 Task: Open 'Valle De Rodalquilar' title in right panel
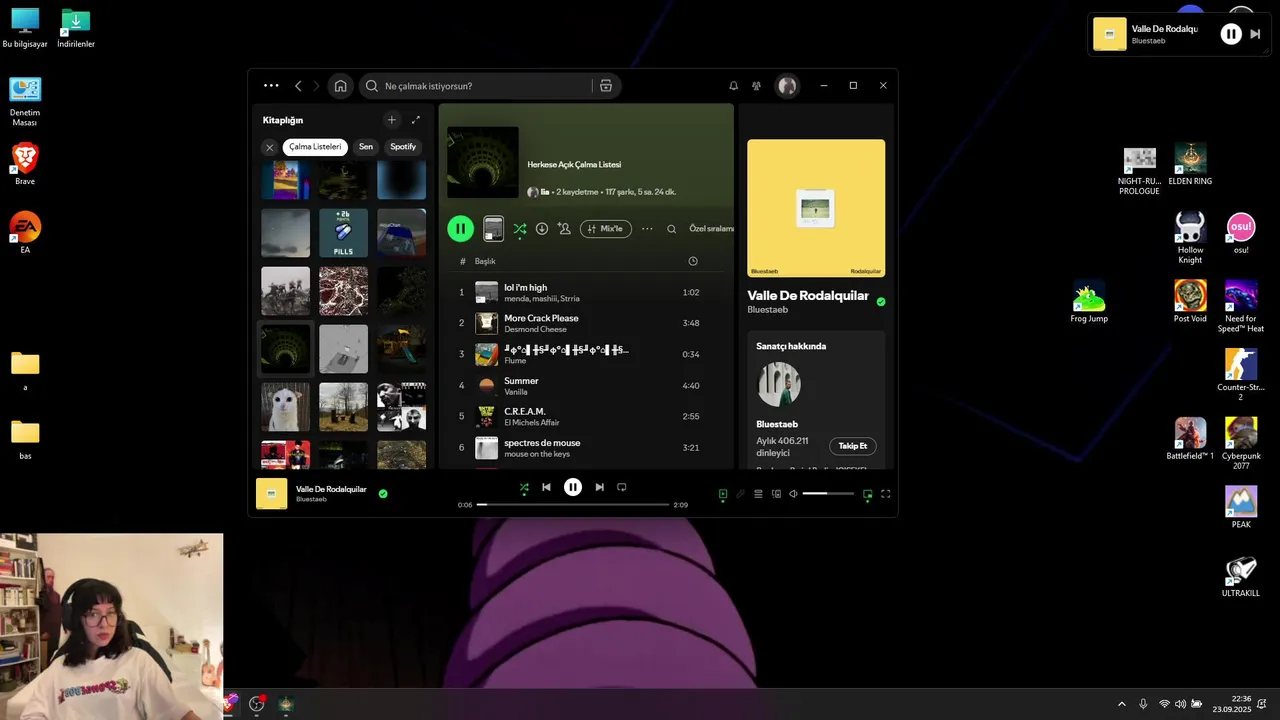coord(808,296)
